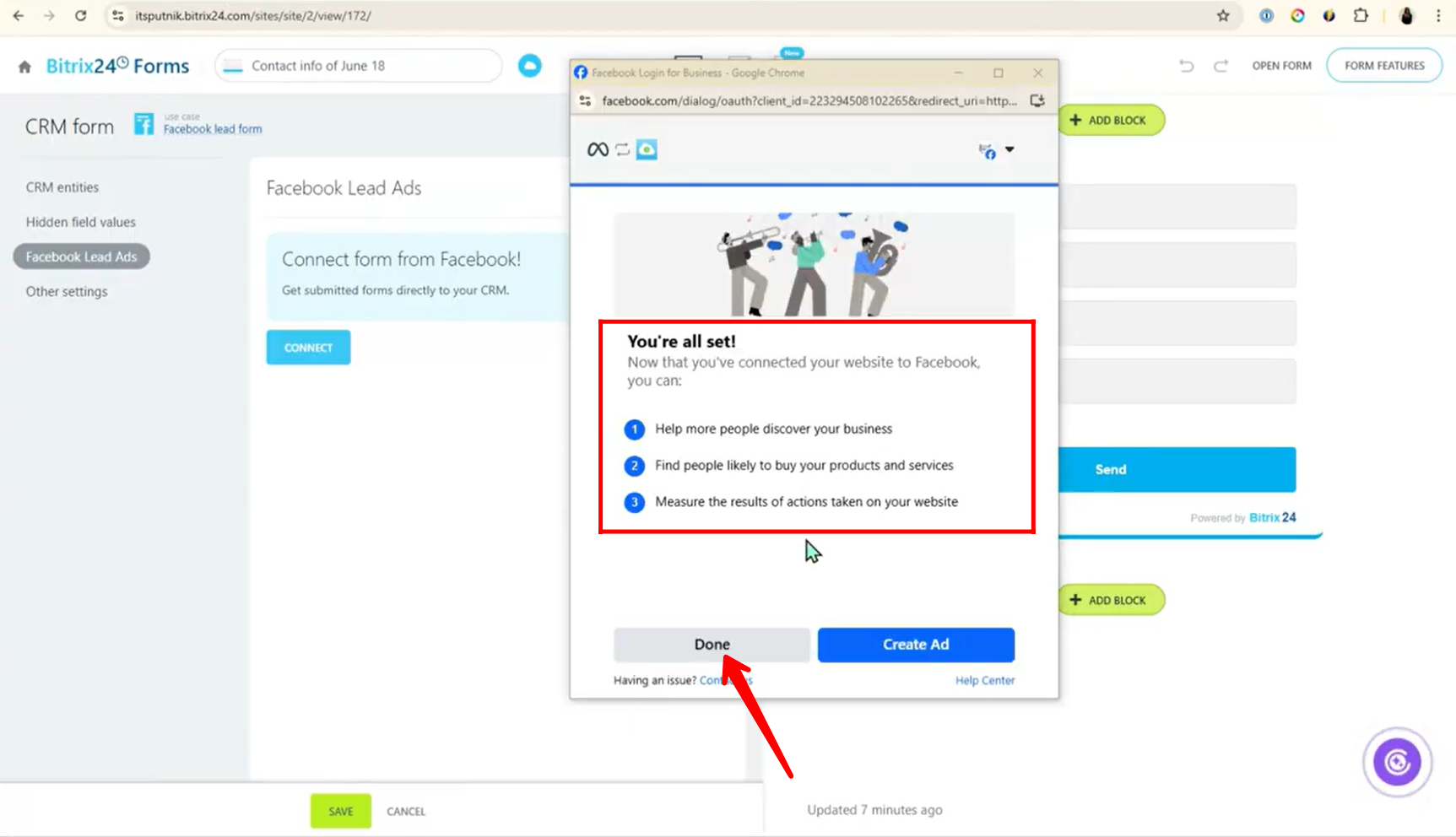Click the OPEN FORM link
This screenshot has height=837, width=1456.
tap(1281, 66)
